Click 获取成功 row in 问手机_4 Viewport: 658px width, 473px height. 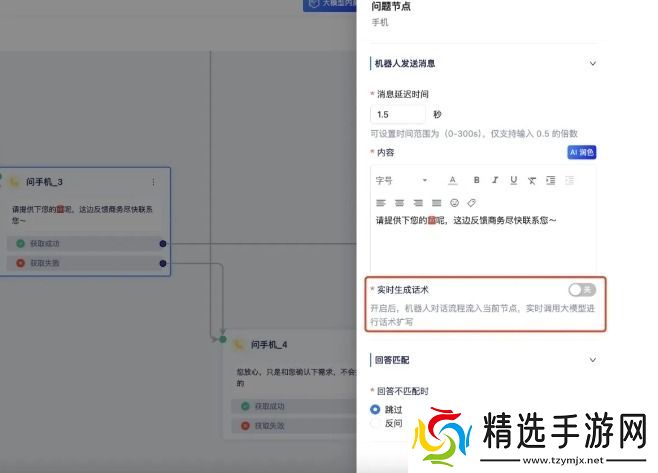point(294,406)
